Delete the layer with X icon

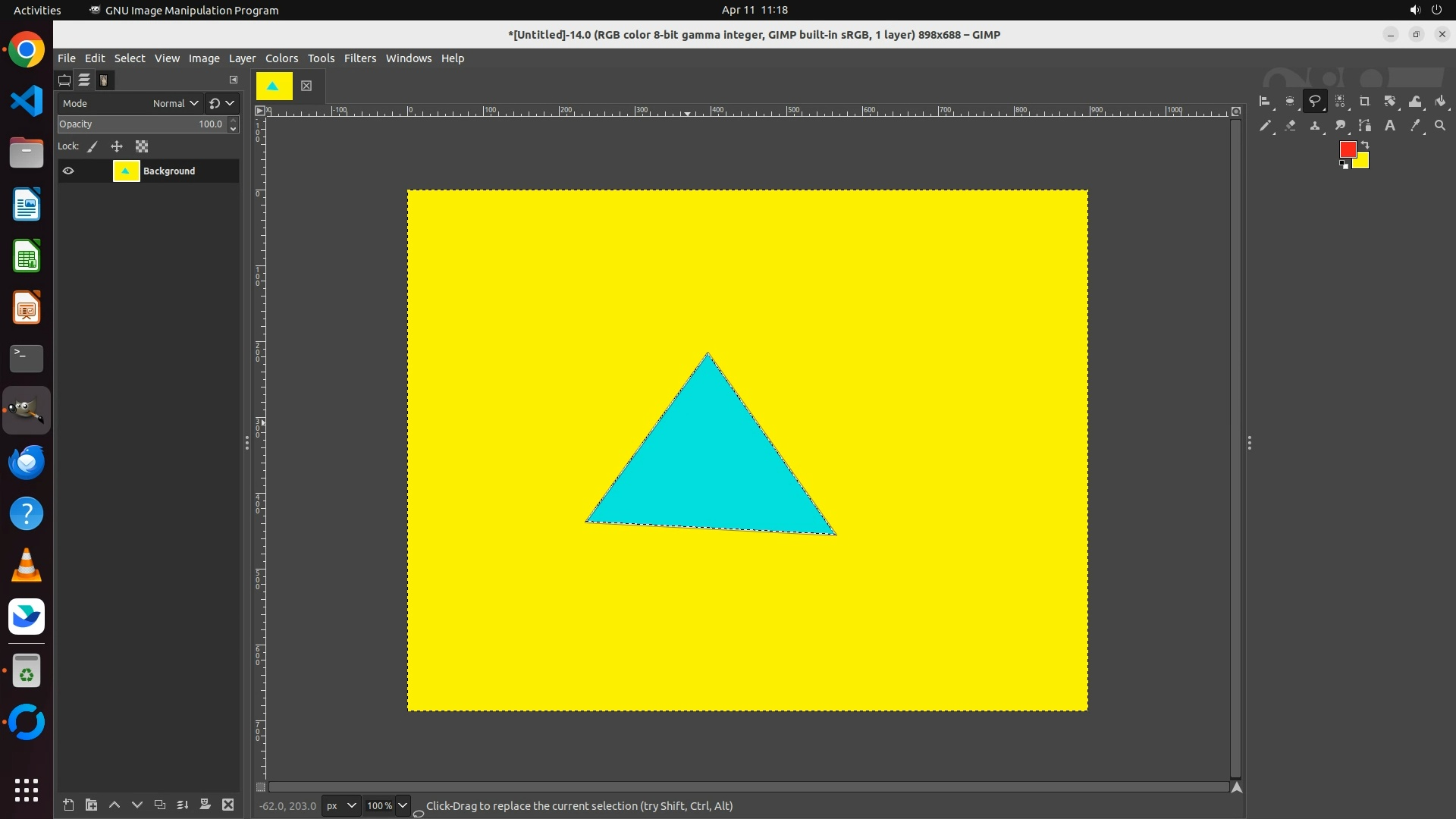tap(227, 805)
